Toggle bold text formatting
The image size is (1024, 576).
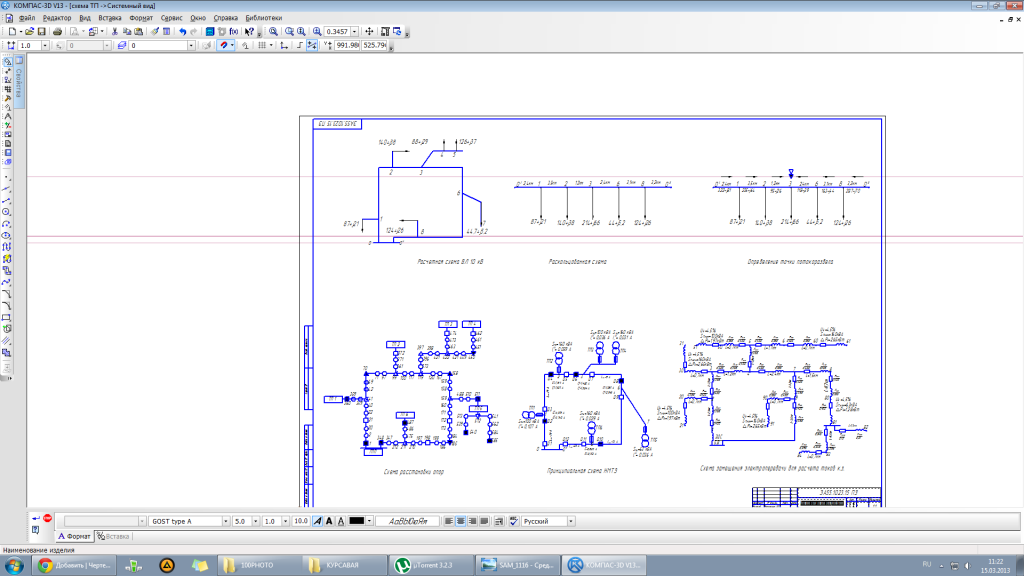pos(330,521)
